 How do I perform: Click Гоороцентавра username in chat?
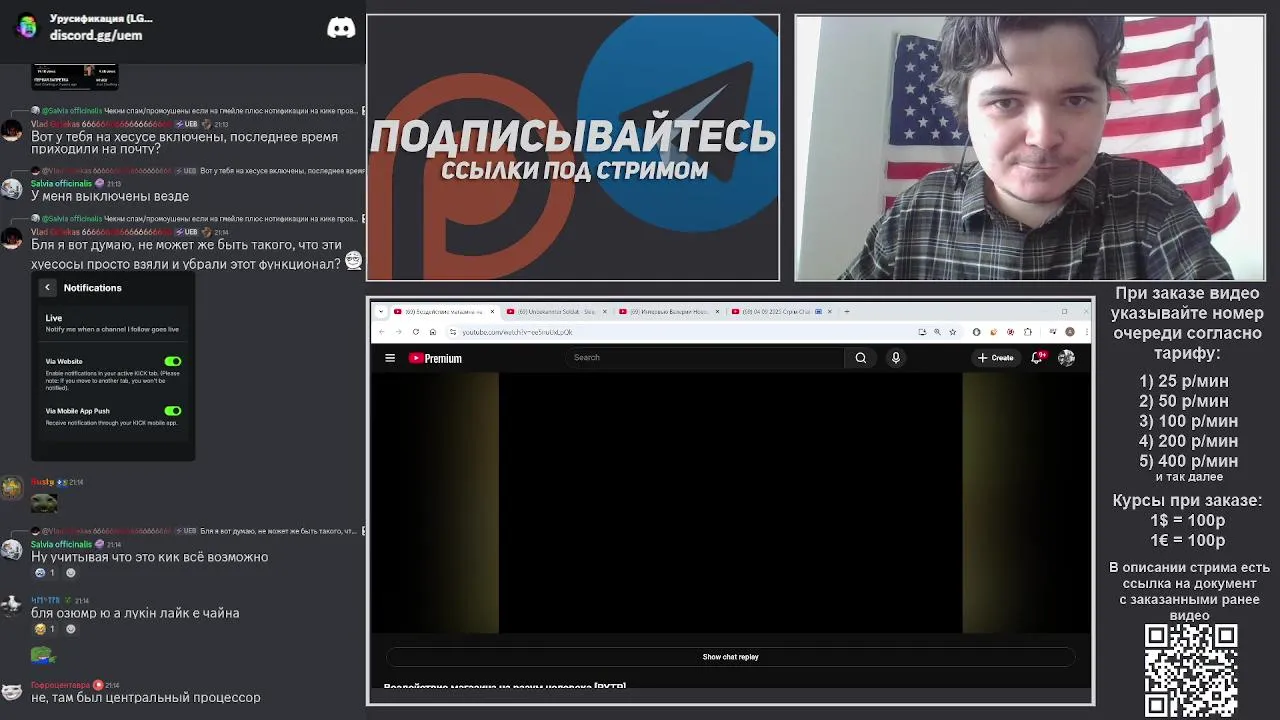click(60, 685)
